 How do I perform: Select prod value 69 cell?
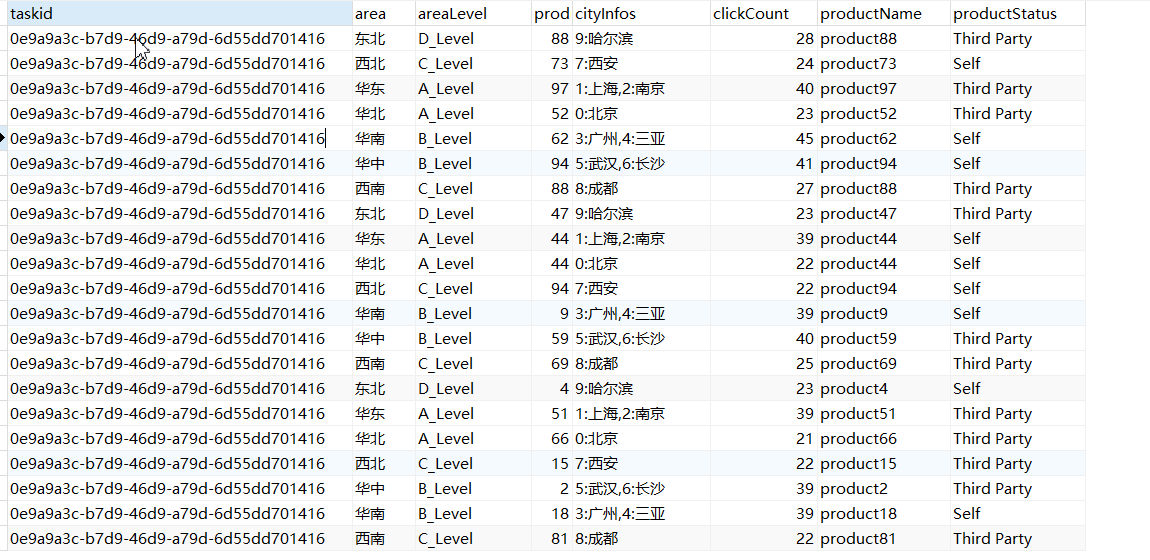coord(552,363)
